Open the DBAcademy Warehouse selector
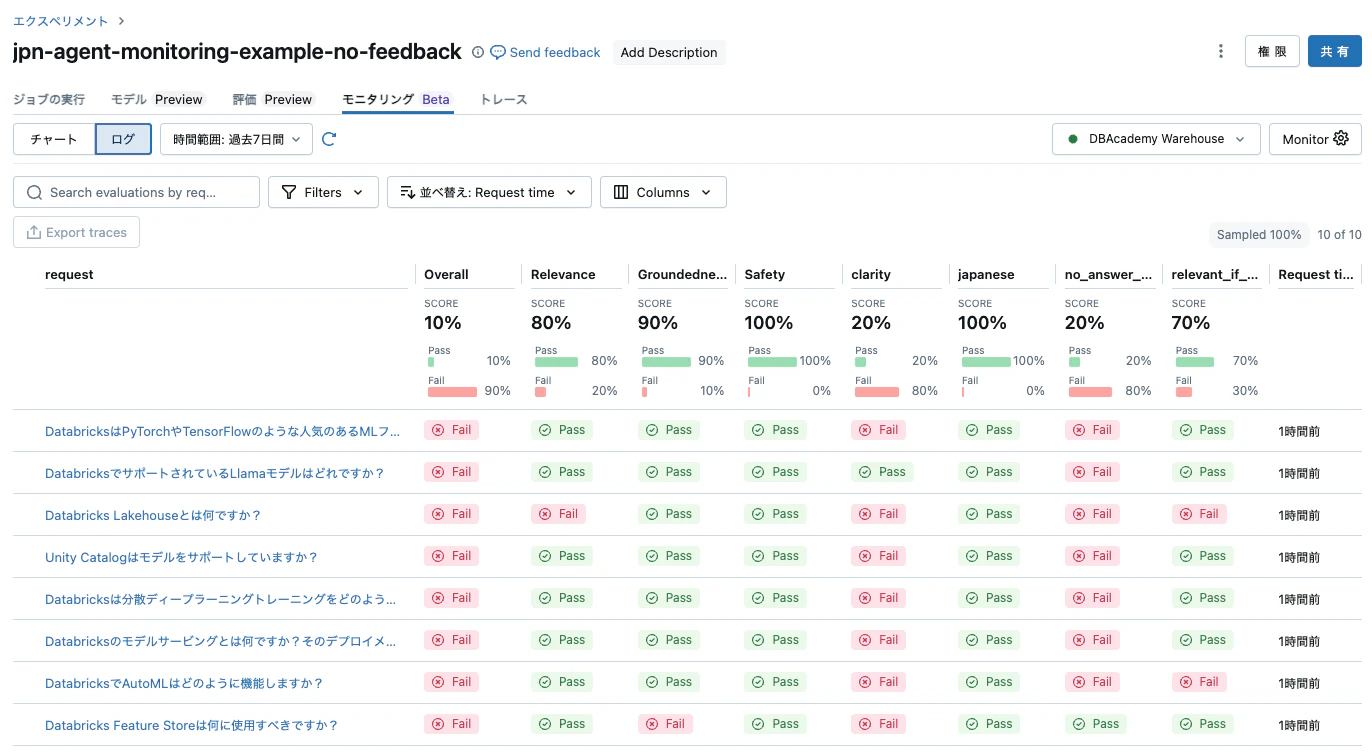The image size is (1372, 754). coord(1156,139)
